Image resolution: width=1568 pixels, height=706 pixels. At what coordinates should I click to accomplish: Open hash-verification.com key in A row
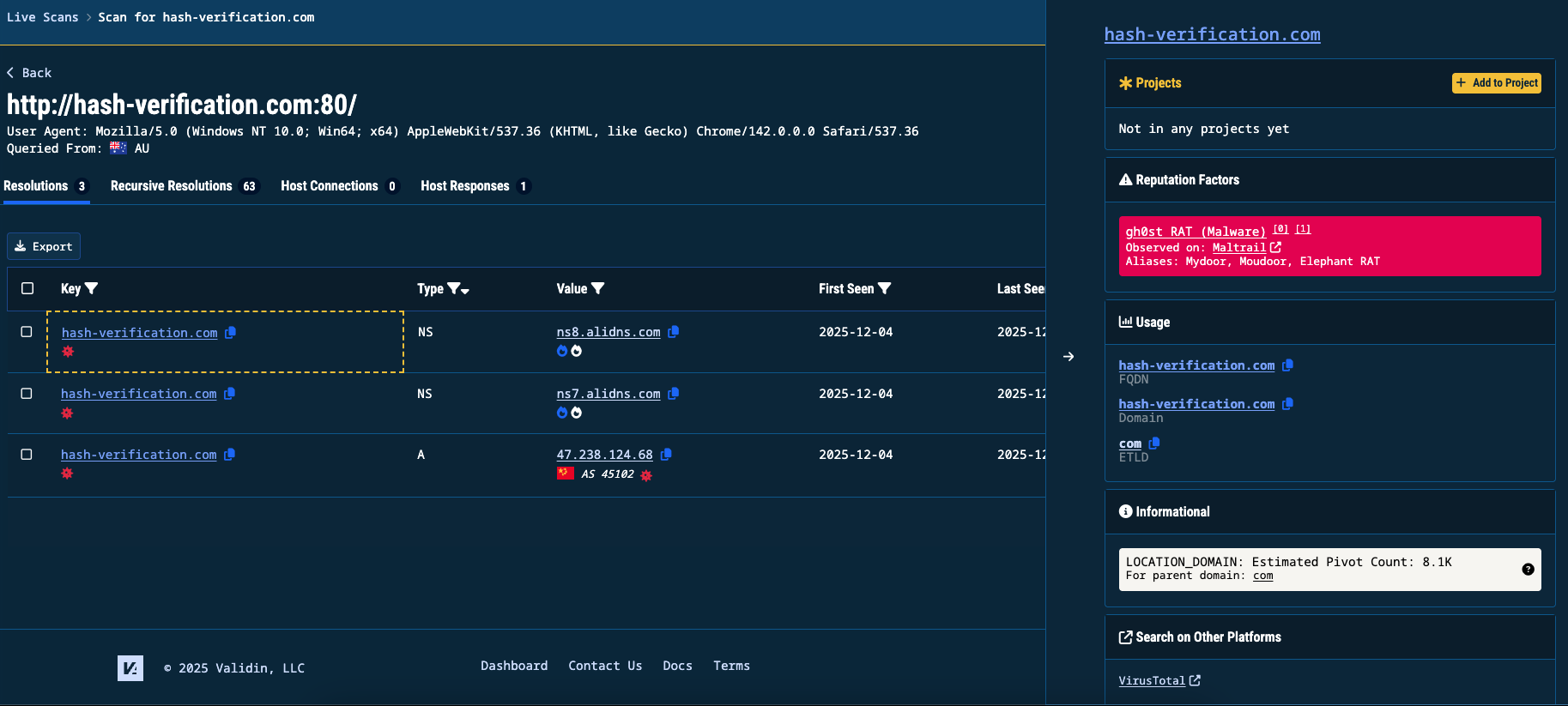click(x=138, y=455)
